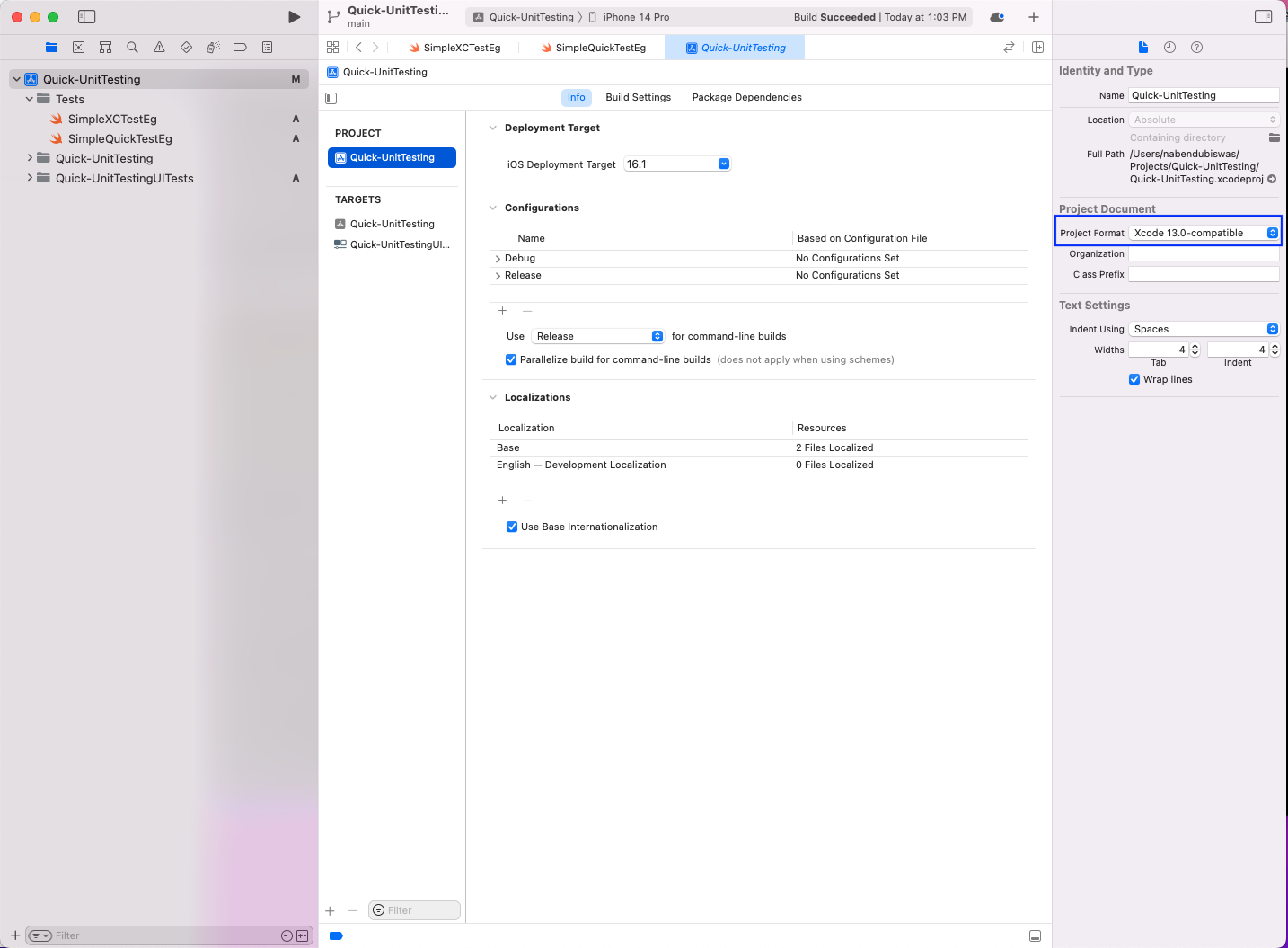The image size is (1288, 948).
Task: Open Package Dependencies tab
Action: pos(747,97)
